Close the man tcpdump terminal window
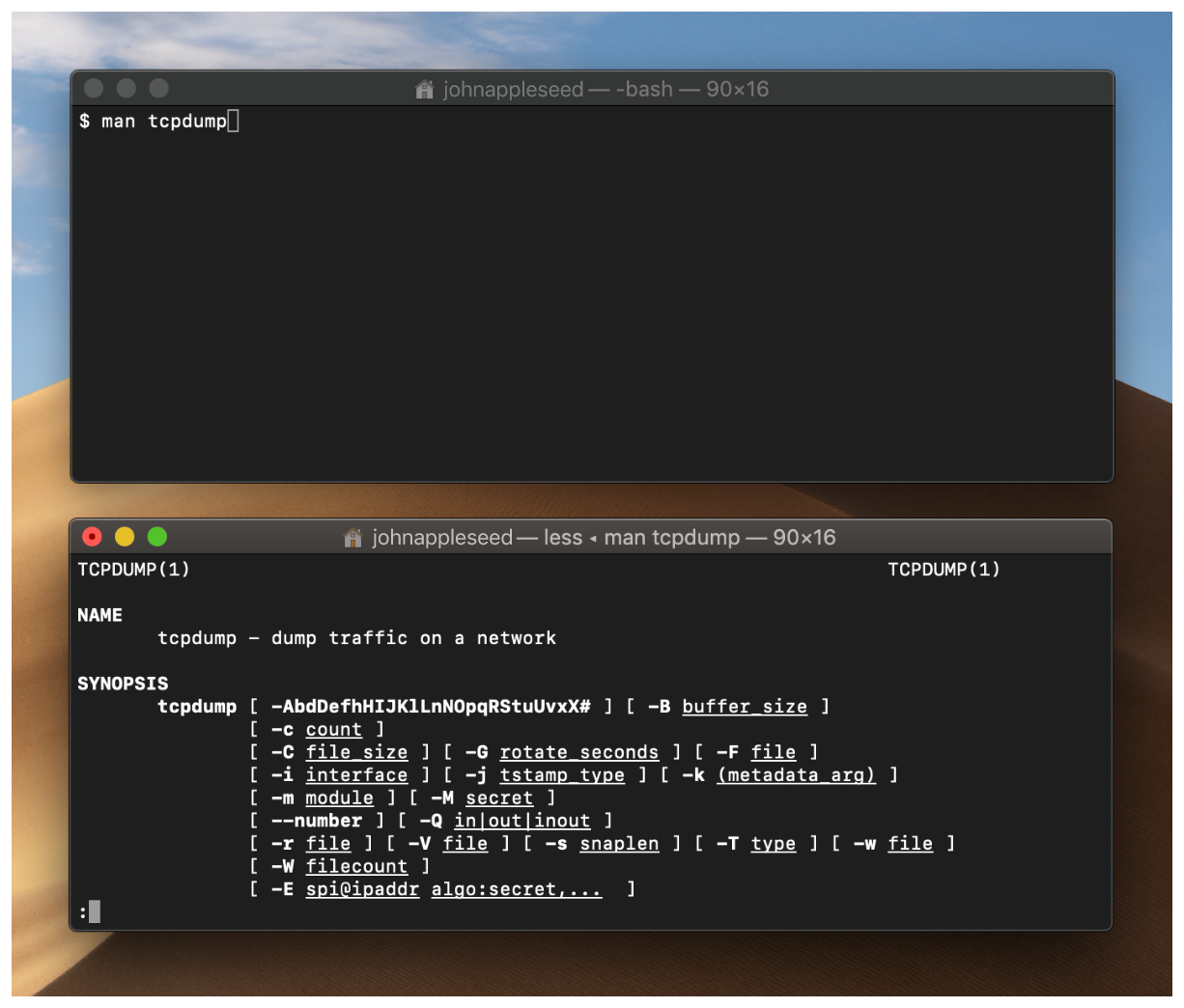 coord(93,537)
